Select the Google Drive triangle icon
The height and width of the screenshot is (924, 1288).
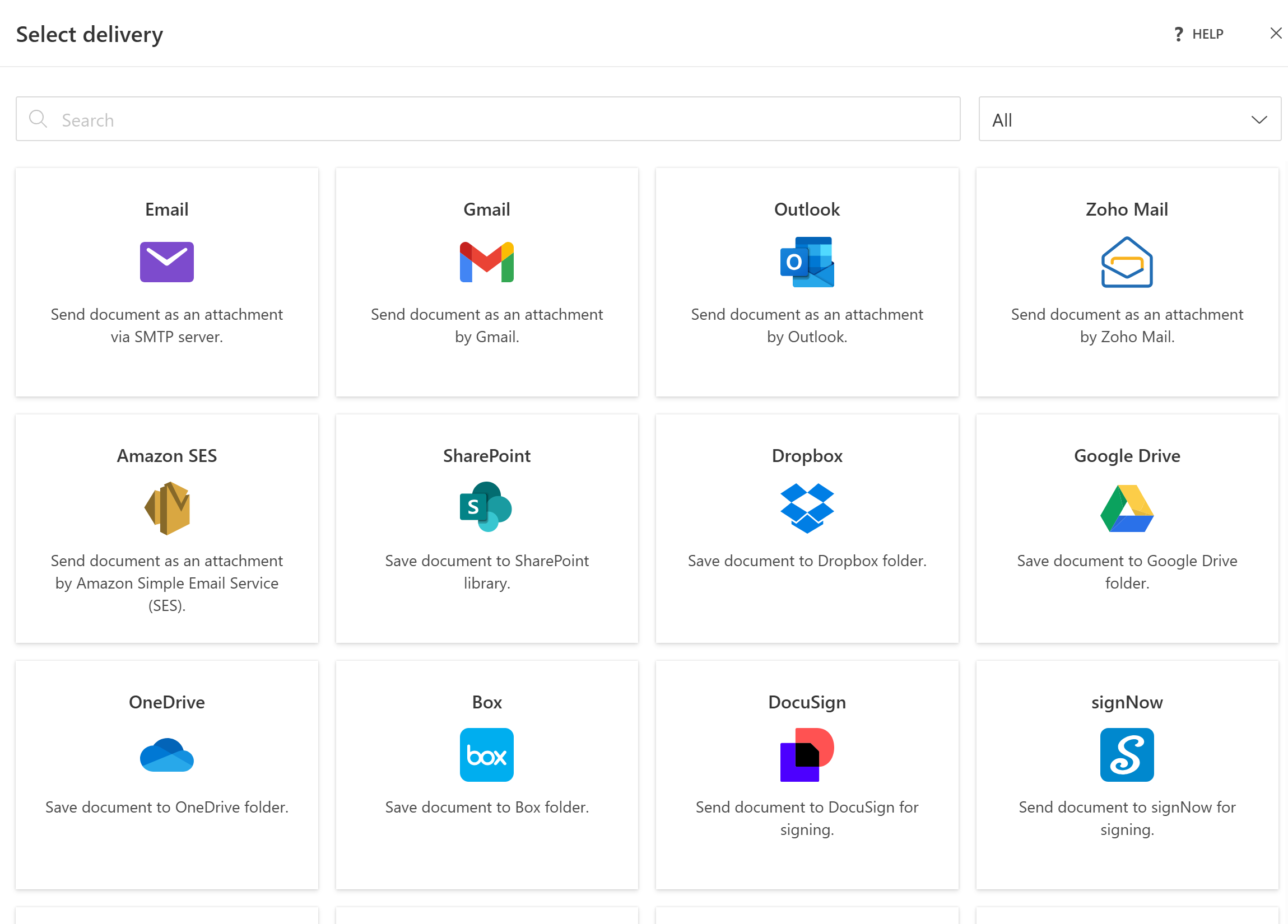click(1126, 508)
